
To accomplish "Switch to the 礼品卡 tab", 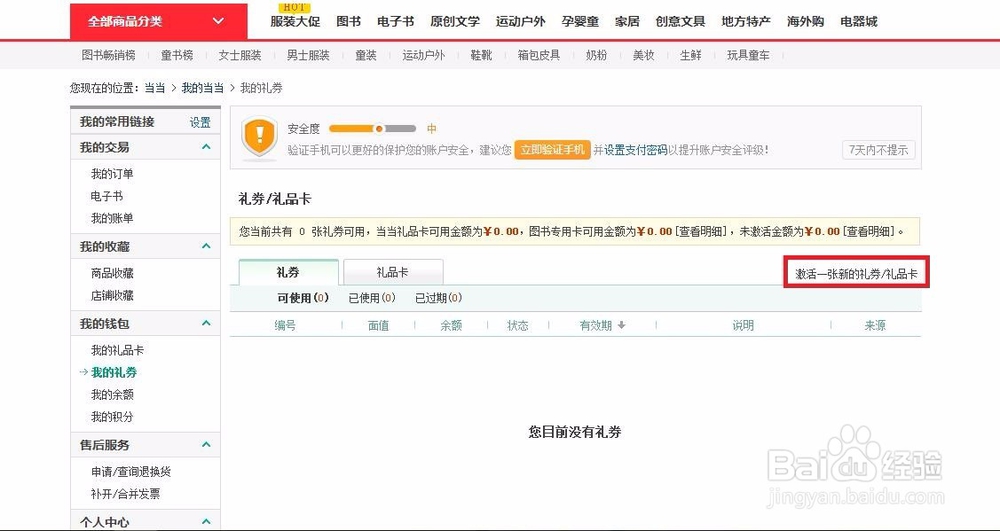I will [x=393, y=272].
